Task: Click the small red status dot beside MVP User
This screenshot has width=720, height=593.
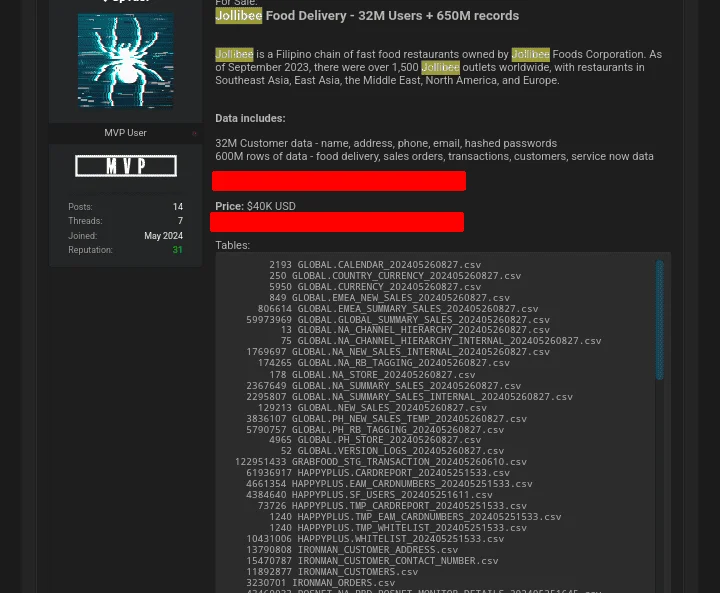Action: (x=194, y=134)
